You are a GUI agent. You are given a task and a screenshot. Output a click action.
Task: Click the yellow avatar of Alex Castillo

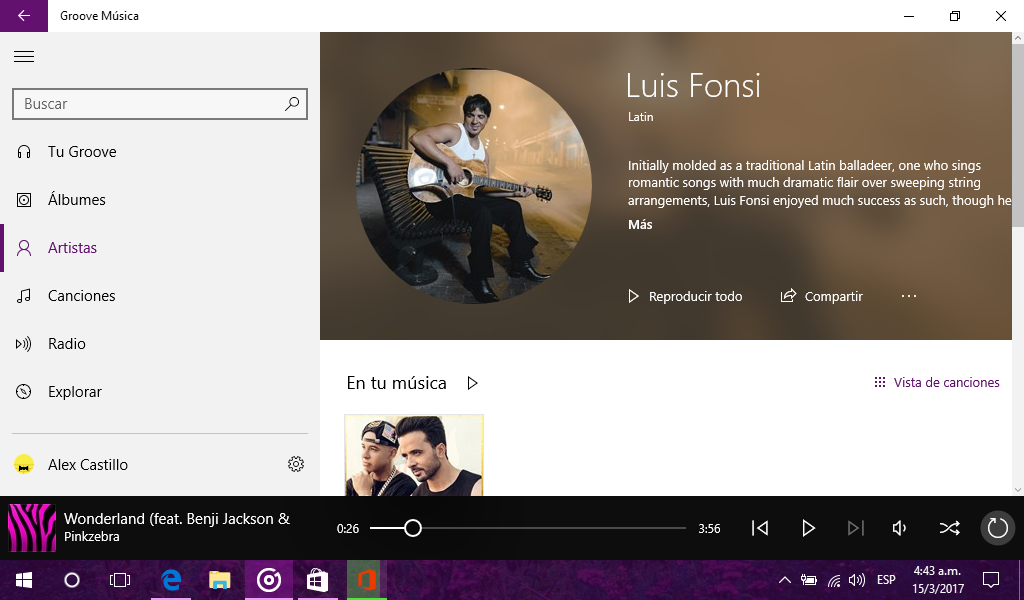(x=24, y=464)
